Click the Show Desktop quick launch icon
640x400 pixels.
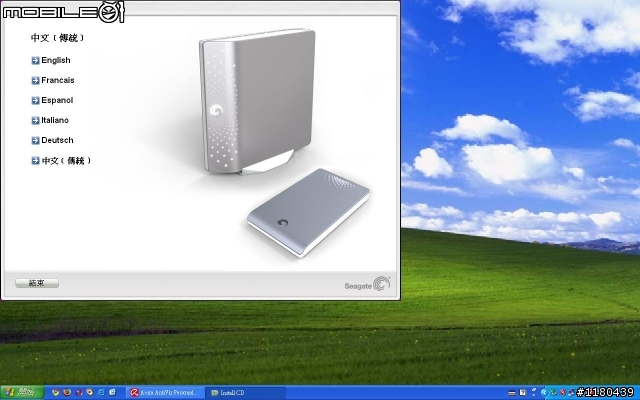tap(112, 392)
